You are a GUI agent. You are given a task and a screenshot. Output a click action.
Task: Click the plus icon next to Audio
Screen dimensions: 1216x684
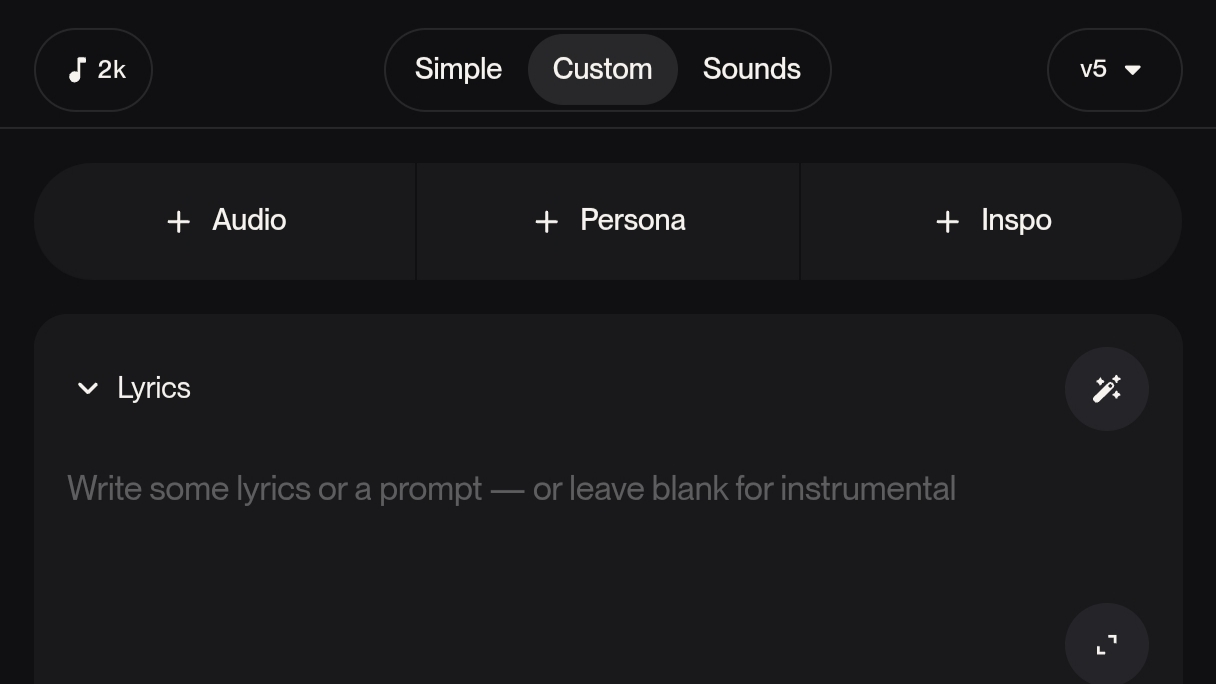click(178, 221)
